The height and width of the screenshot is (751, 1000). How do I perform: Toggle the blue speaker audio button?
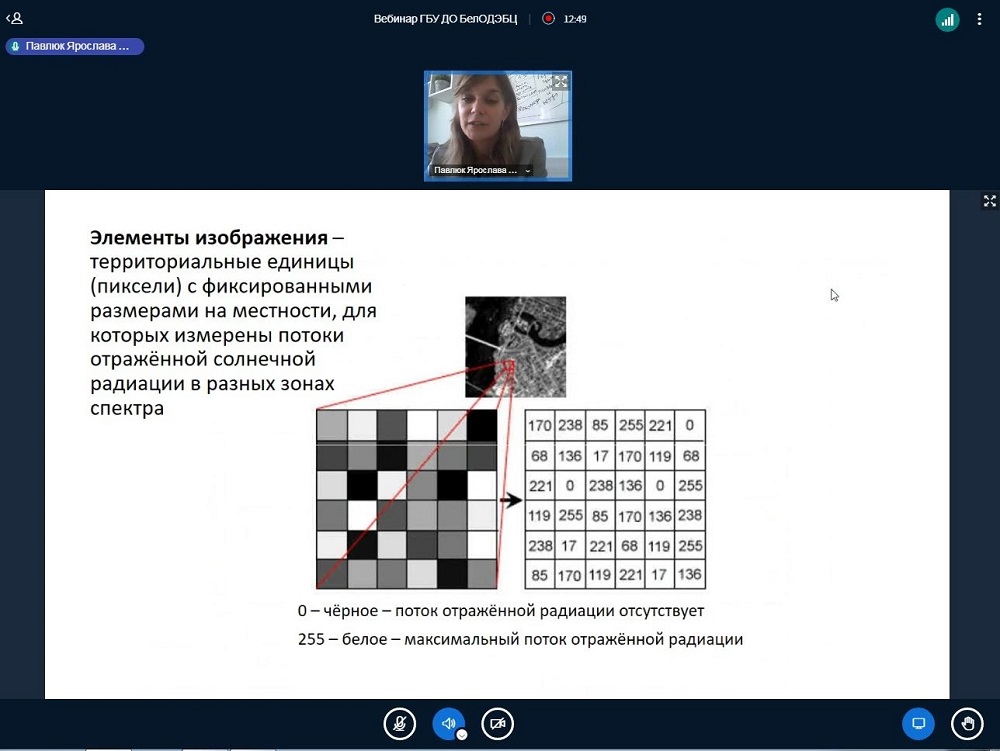(x=448, y=723)
